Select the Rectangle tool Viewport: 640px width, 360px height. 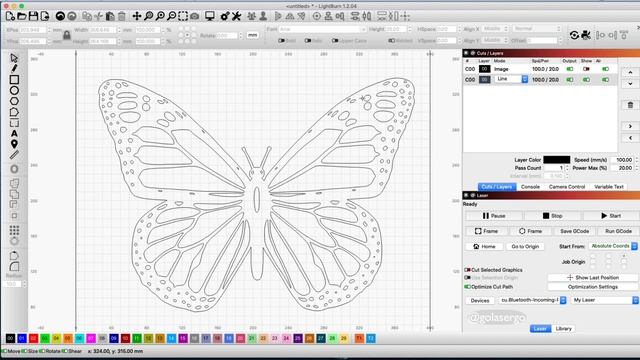coord(14,79)
